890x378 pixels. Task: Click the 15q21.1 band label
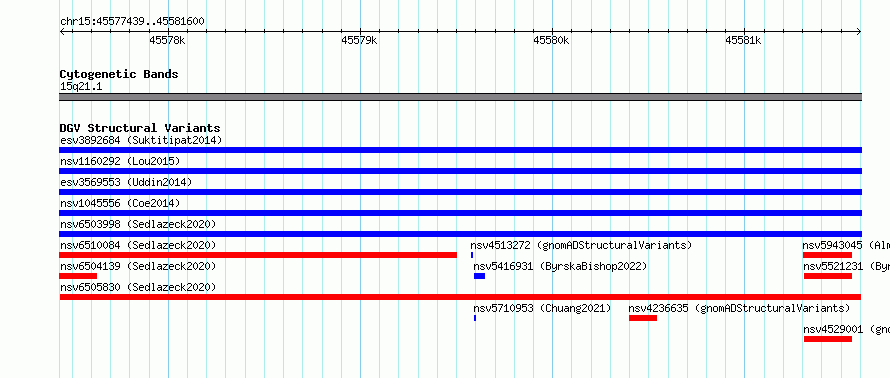[81, 87]
